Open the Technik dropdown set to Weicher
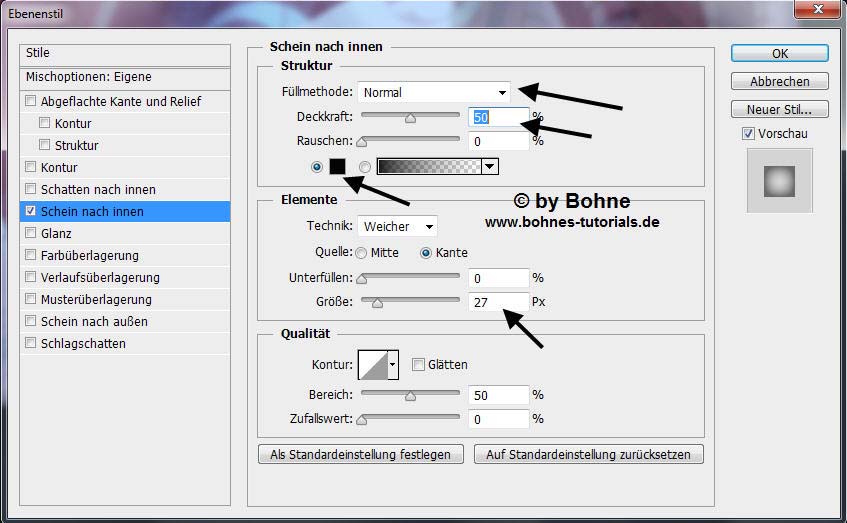This screenshot has width=847, height=523. pos(397,227)
